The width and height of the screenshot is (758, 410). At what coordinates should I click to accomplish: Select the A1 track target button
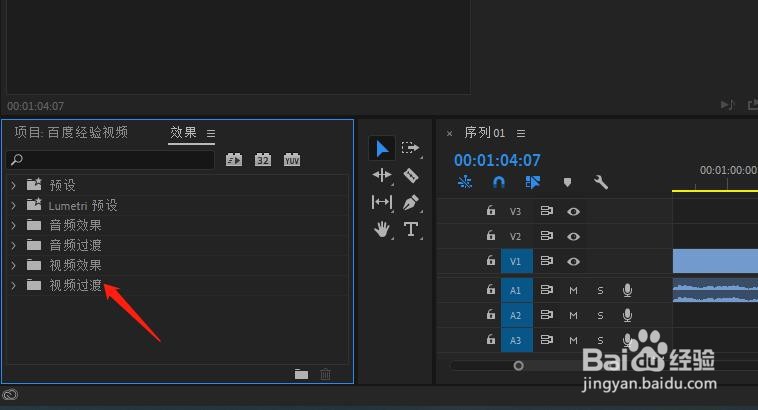point(517,290)
